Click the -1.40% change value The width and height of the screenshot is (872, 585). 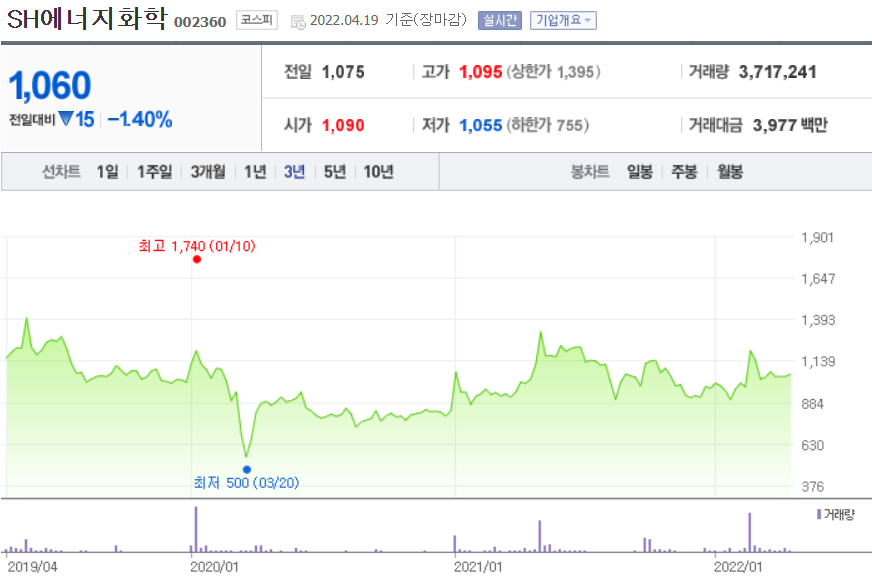(140, 119)
